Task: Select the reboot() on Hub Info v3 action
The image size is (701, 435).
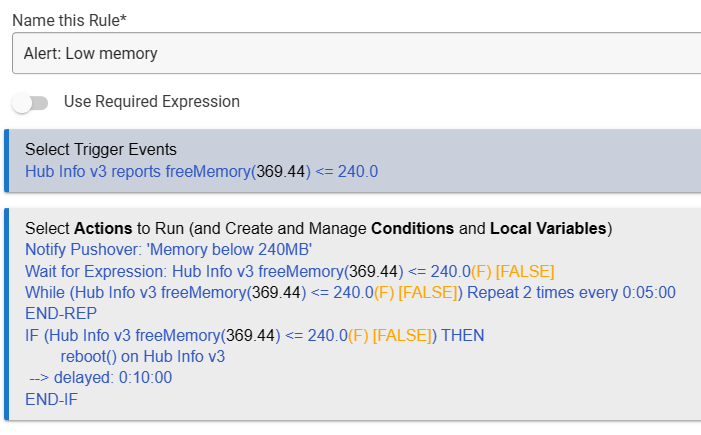Action: (142, 356)
